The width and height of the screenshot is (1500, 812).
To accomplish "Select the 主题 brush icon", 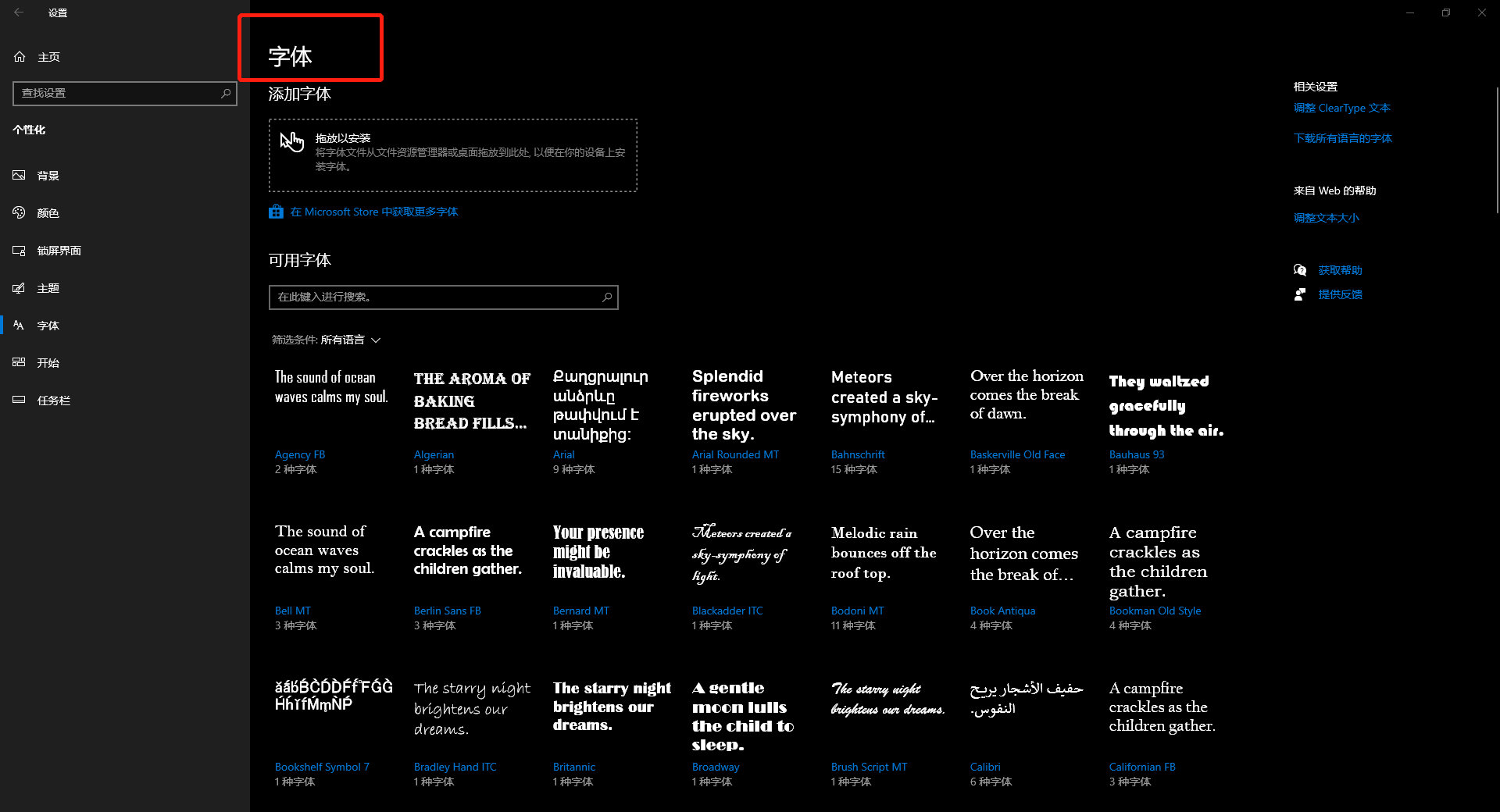I will (x=20, y=288).
